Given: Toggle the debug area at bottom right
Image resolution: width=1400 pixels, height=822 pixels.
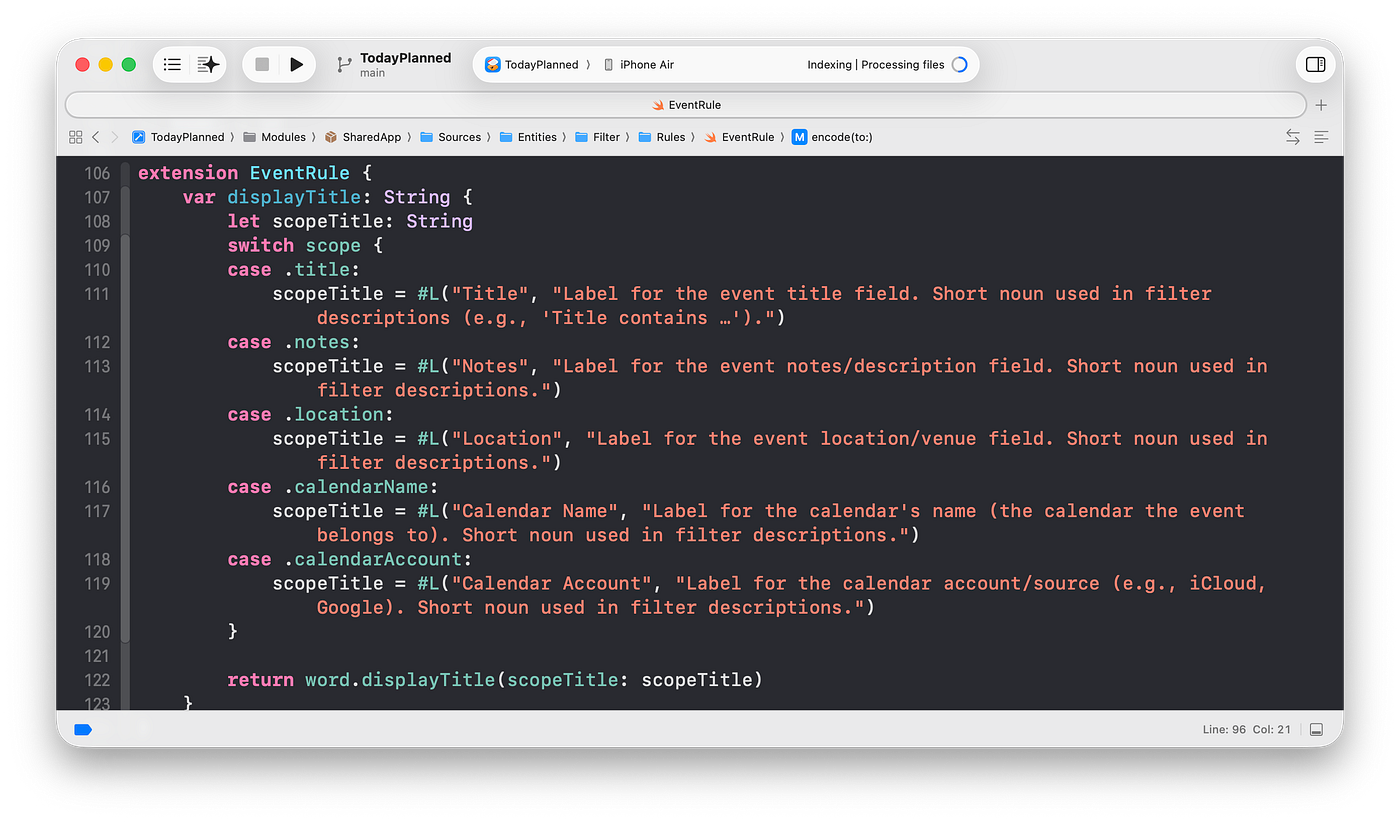Looking at the screenshot, I should coord(1317,730).
